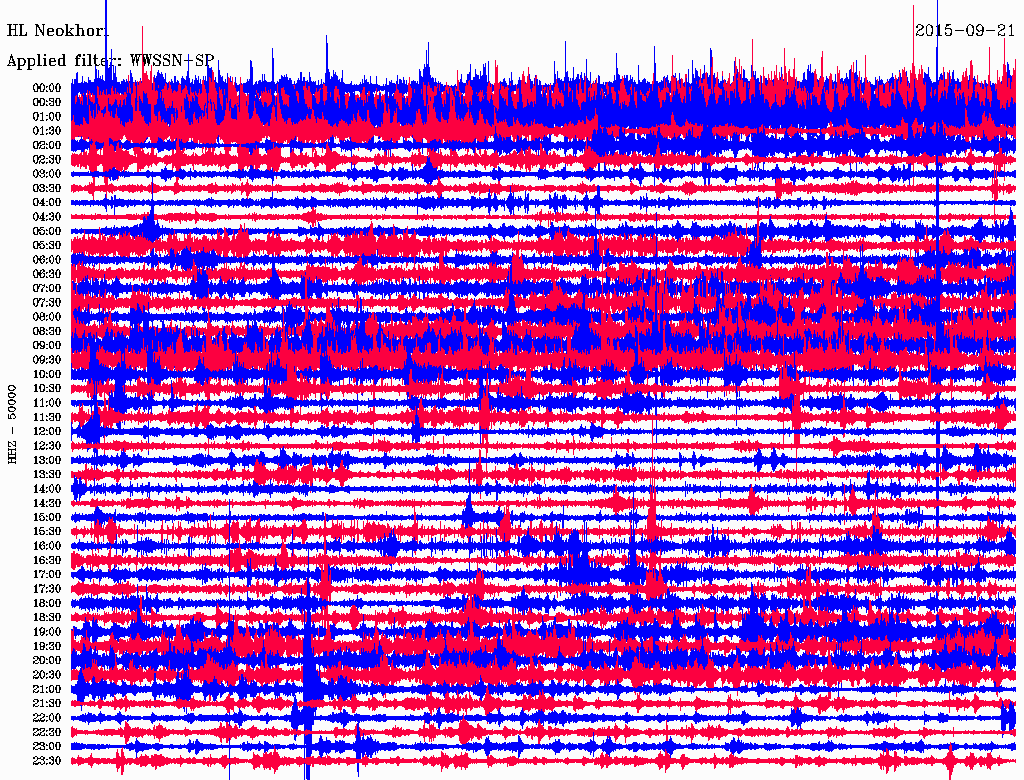Select the 06:00 time label
Screen dimensions: 1024x780
click(x=47, y=259)
